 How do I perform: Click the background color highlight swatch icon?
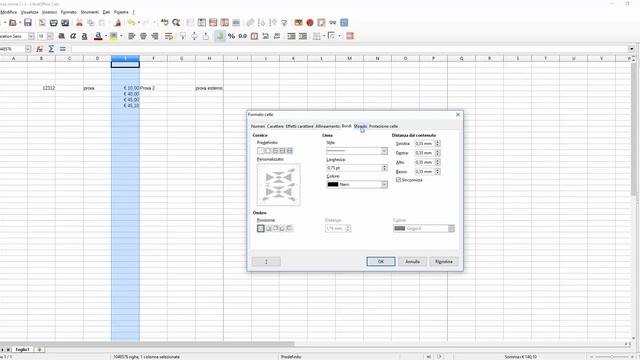[113, 36]
